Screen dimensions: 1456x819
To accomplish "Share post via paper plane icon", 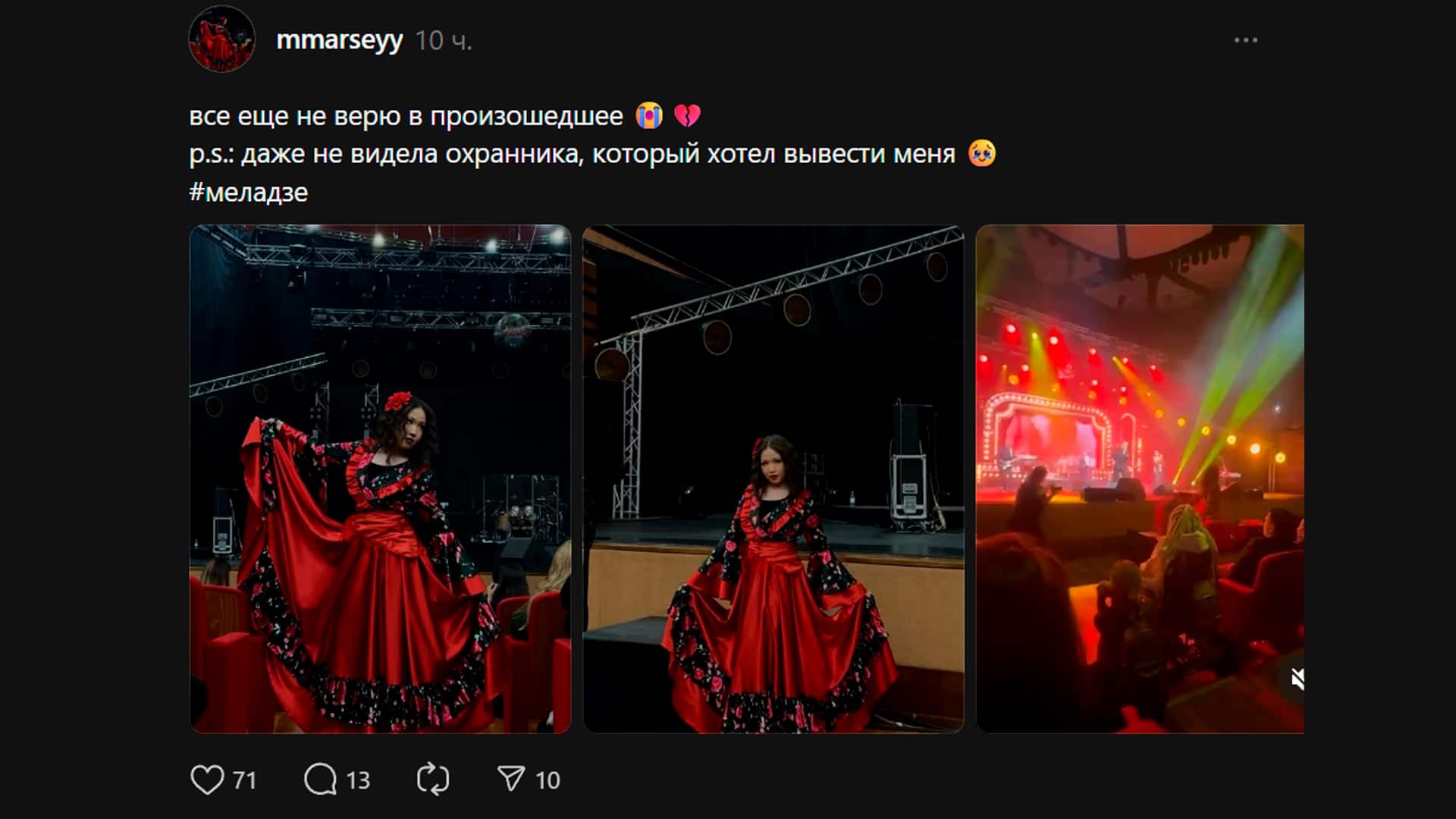I will 511,779.
